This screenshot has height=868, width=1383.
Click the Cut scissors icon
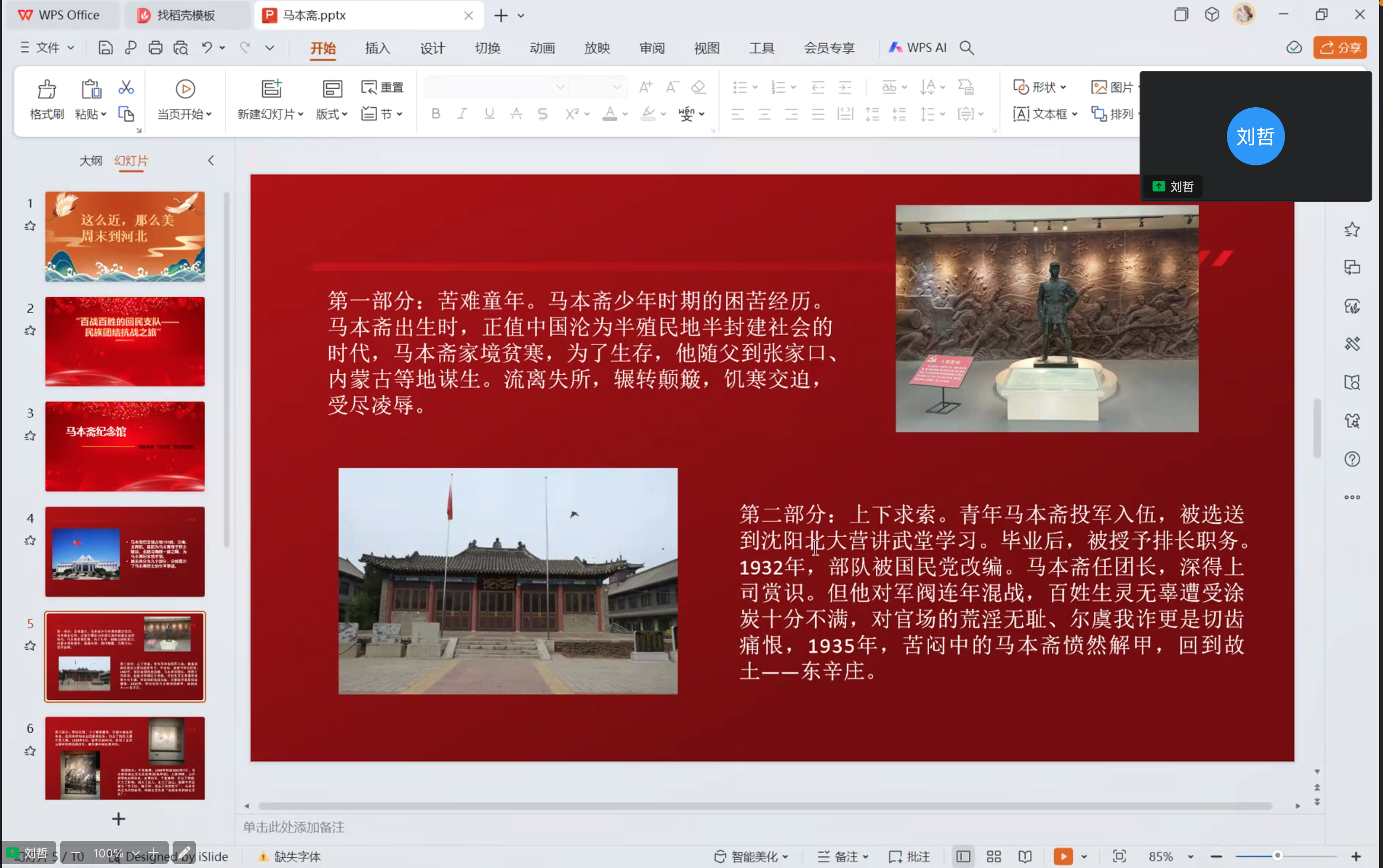coord(126,87)
